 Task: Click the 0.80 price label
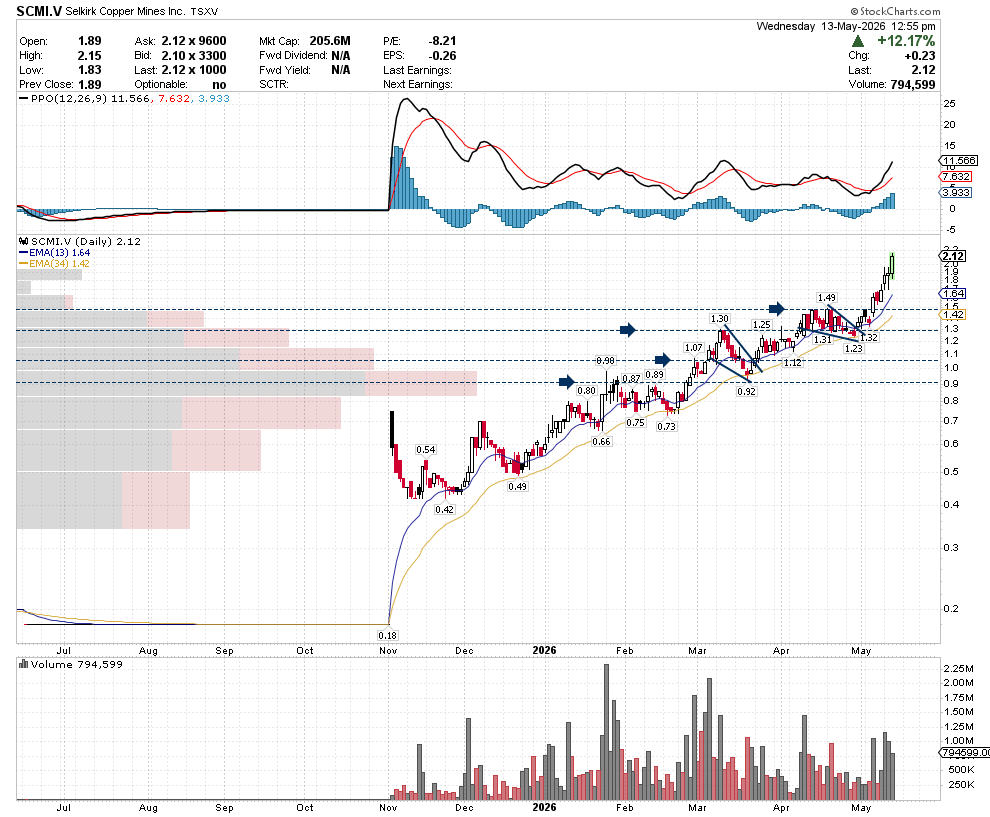coord(587,390)
